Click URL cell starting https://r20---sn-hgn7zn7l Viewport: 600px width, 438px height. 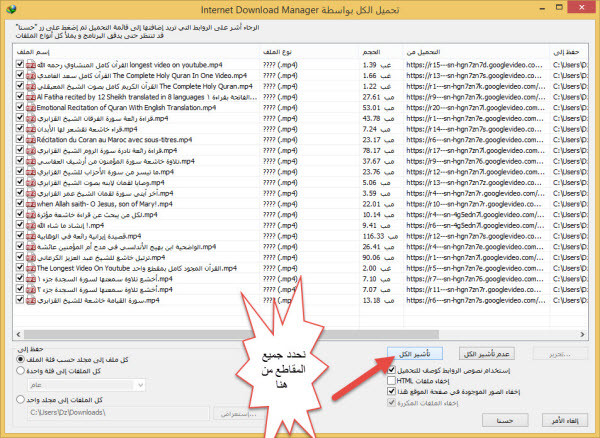pos(475,107)
